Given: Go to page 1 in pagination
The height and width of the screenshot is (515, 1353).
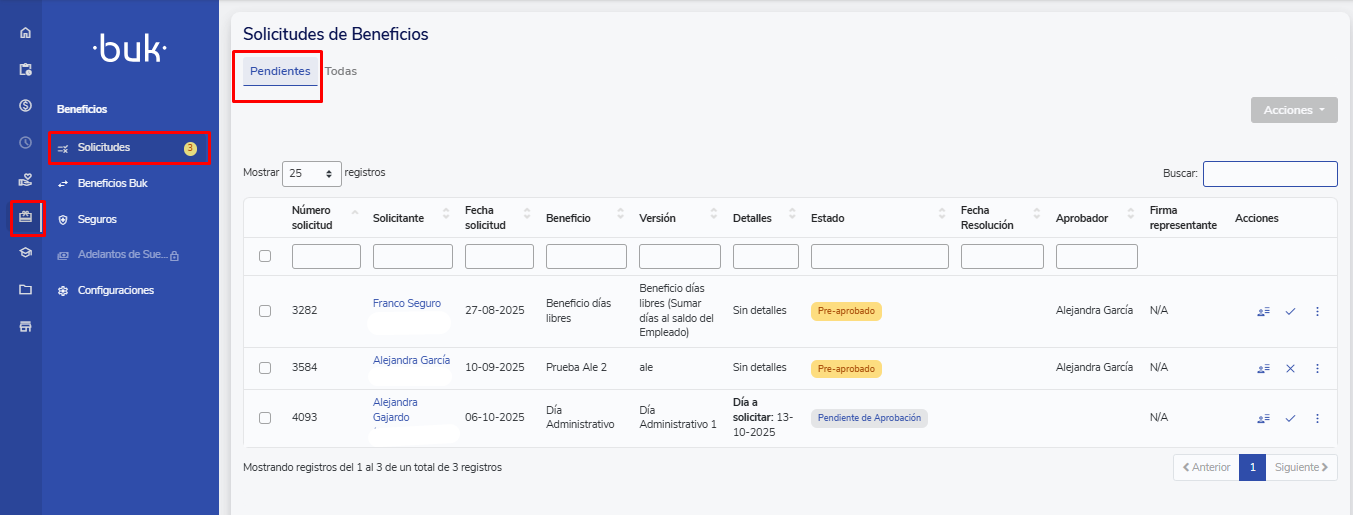Looking at the screenshot, I should [1252, 467].
